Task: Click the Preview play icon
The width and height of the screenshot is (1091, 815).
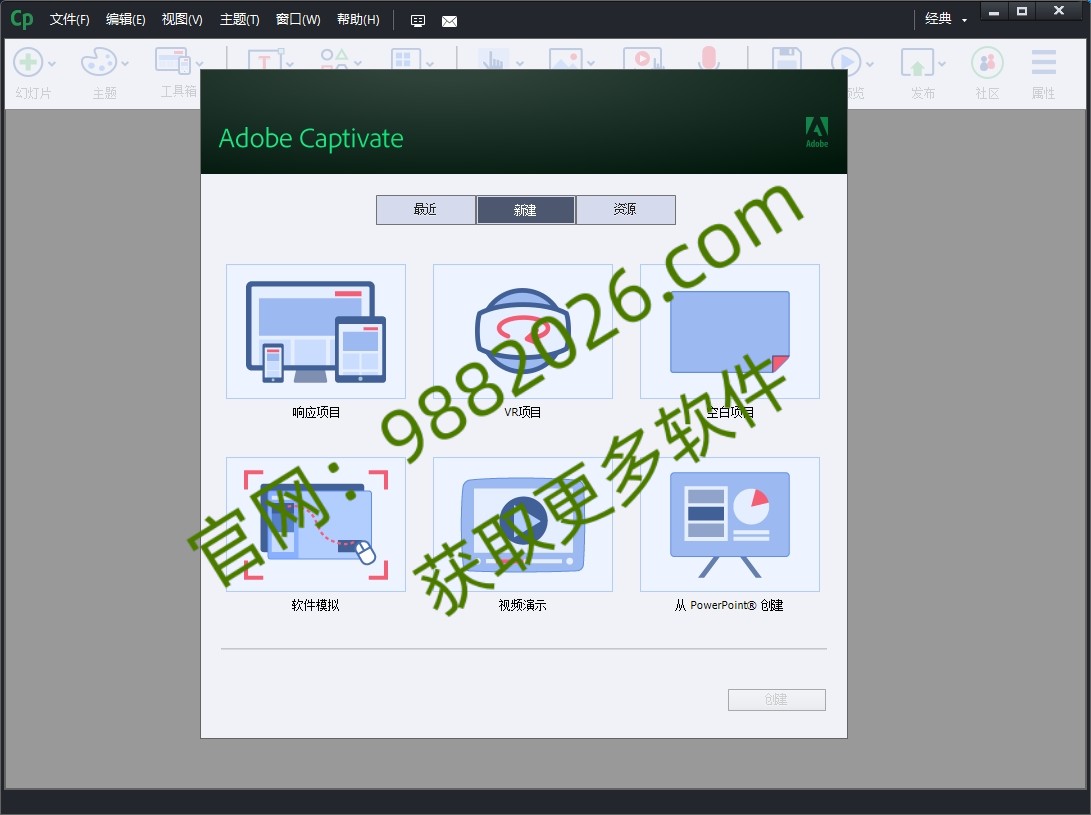Action: pyautogui.click(x=846, y=62)
